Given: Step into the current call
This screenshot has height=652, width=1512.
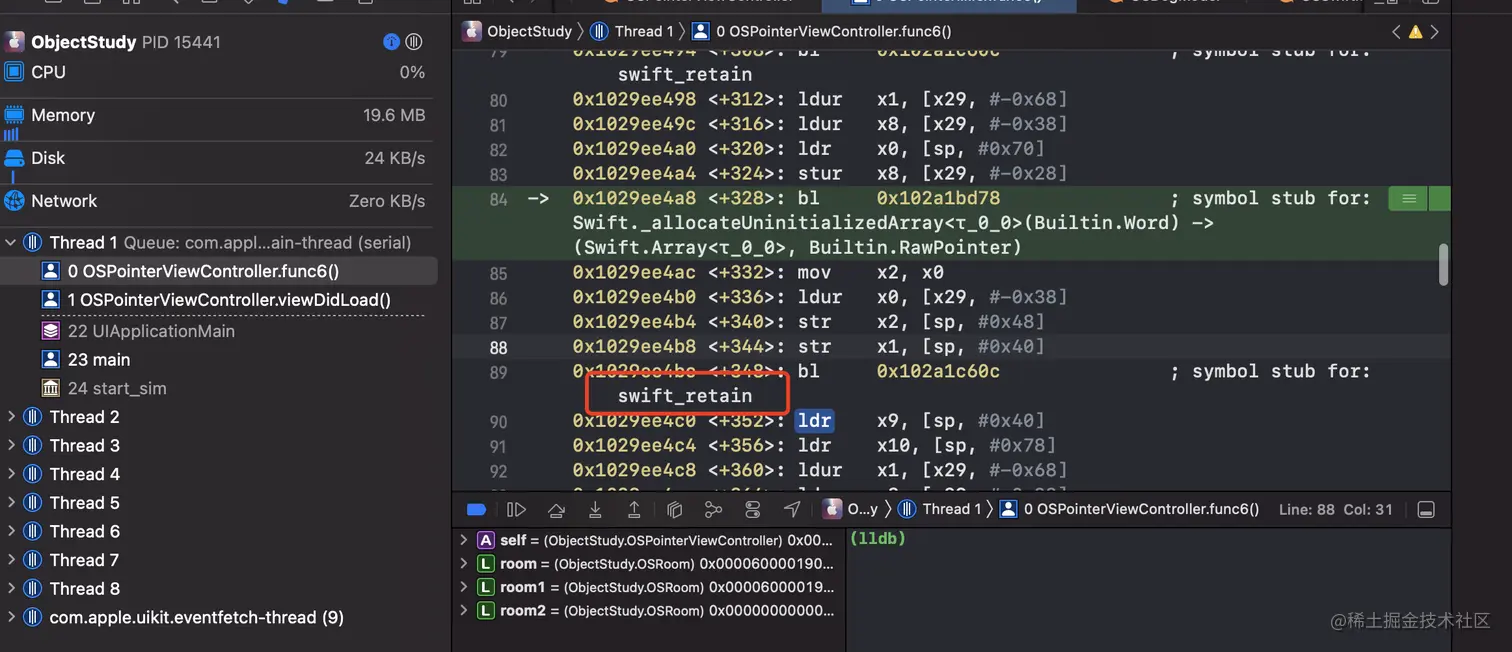Looking at the screenshot, I should pos(595,509).
